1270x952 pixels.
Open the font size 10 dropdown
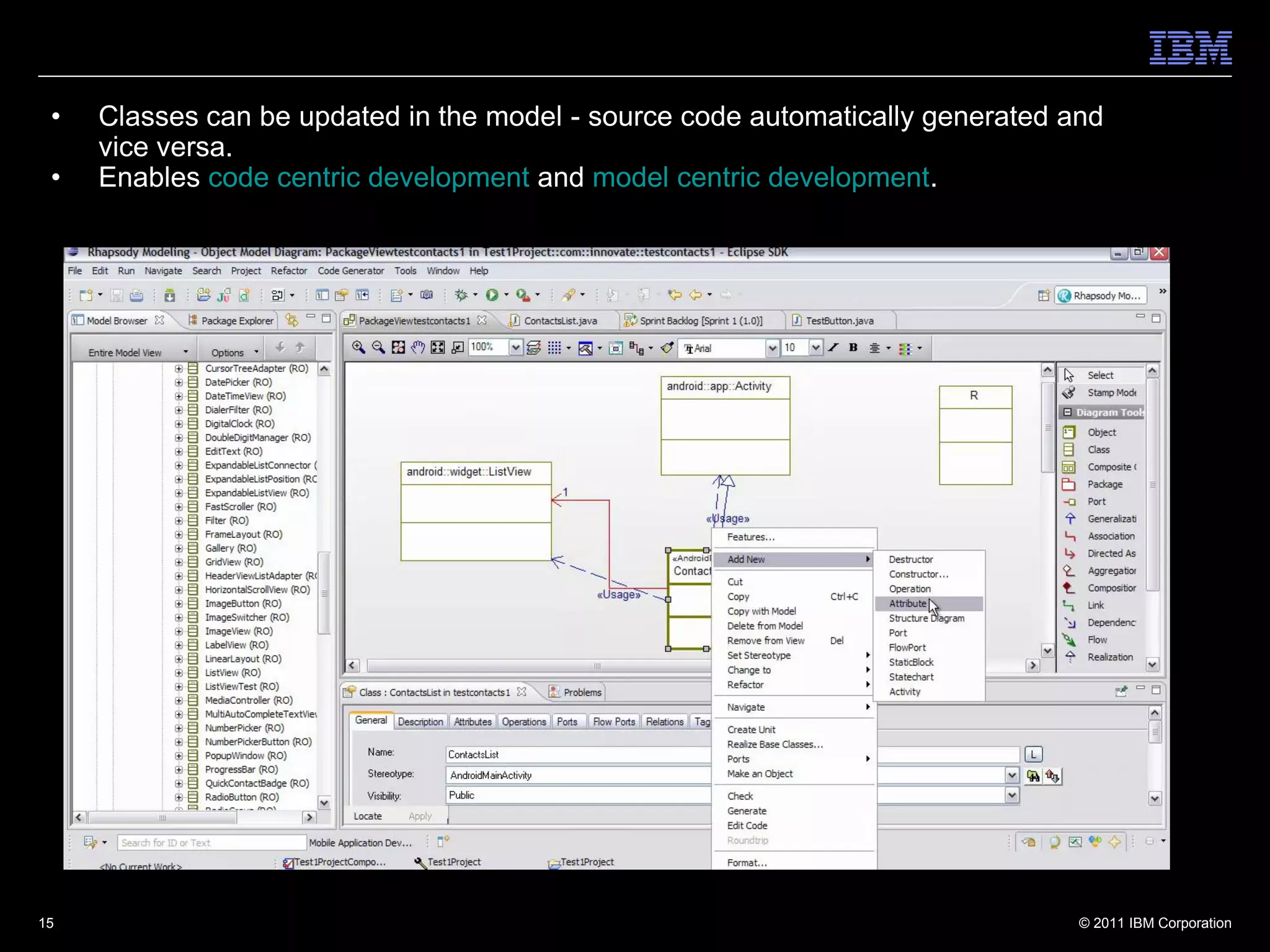816,348
